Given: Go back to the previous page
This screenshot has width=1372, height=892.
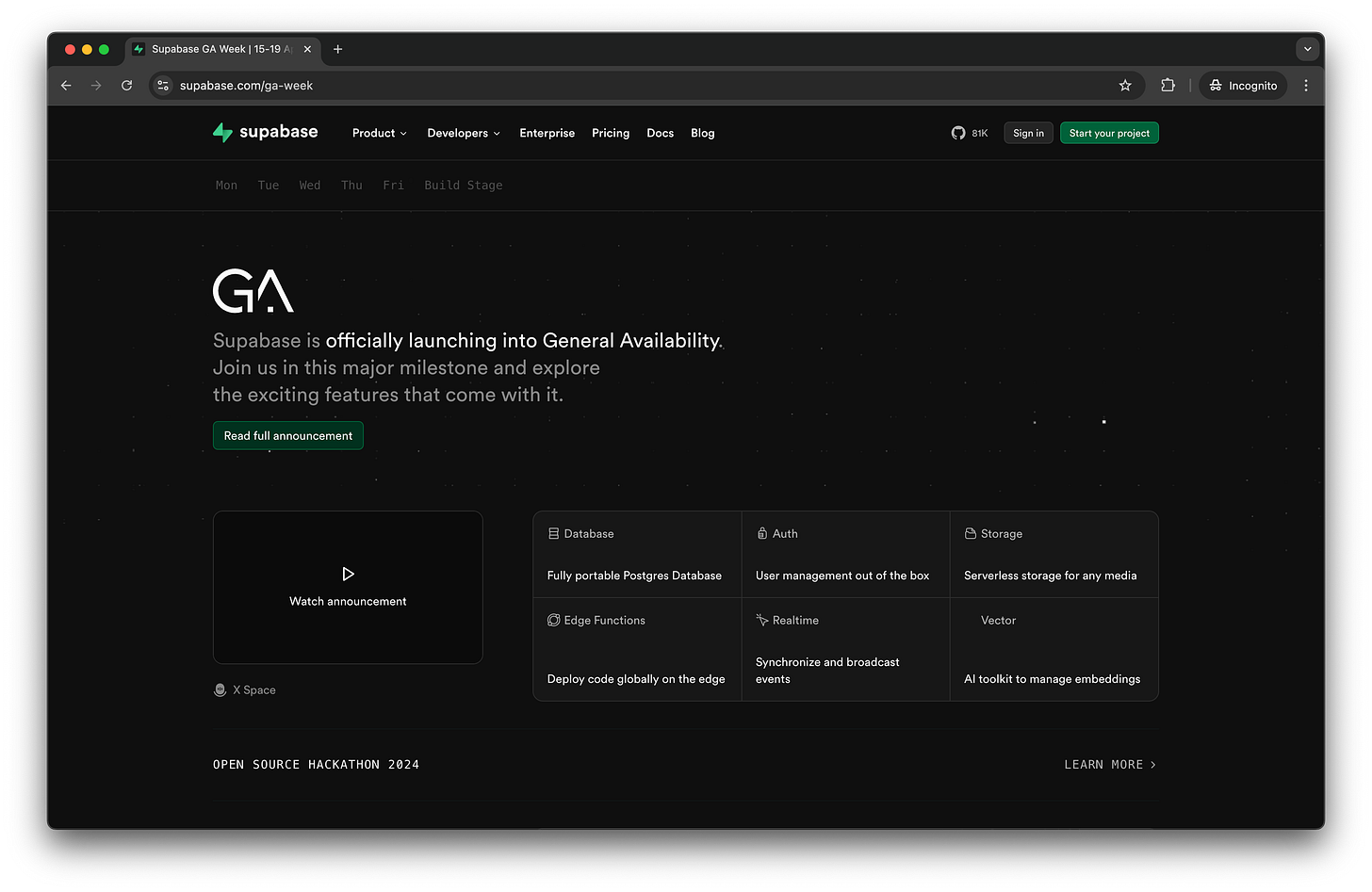Looking at the screenshot, I should [66, 86].
